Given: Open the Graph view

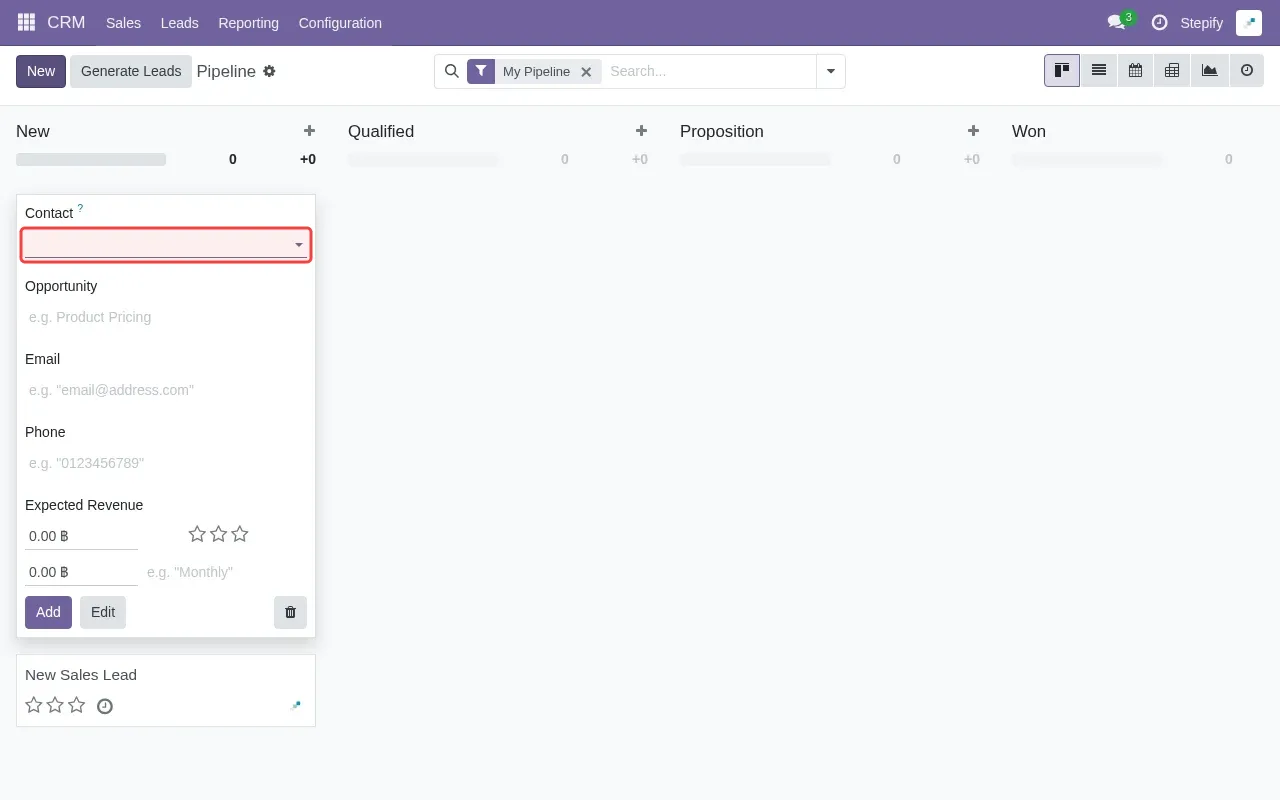Looking at the screenshot, I should [1209, 70].
